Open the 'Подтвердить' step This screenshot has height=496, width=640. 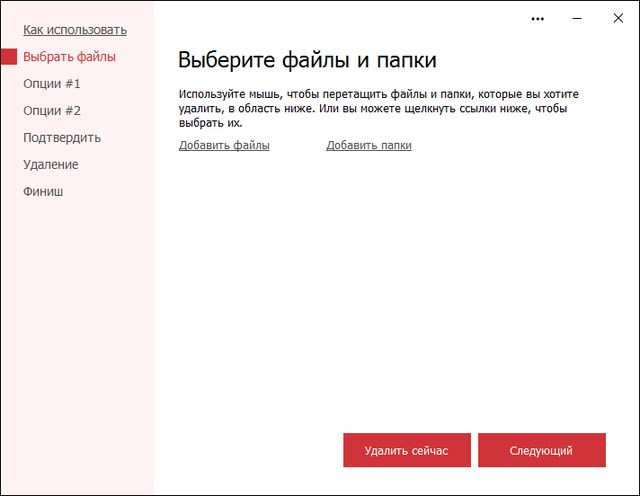[62, 138]
